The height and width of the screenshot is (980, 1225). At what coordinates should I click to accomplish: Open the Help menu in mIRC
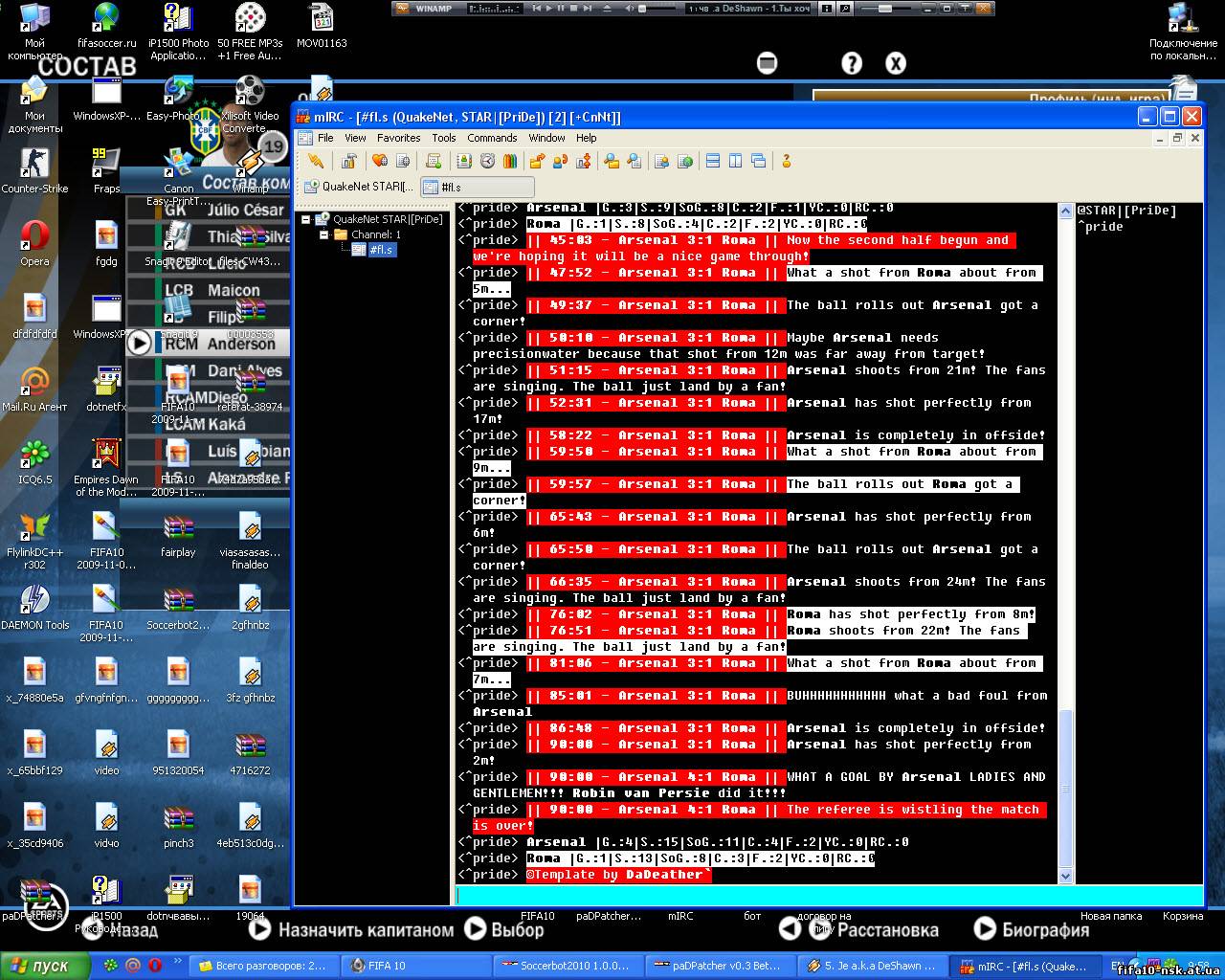point(586,138)
